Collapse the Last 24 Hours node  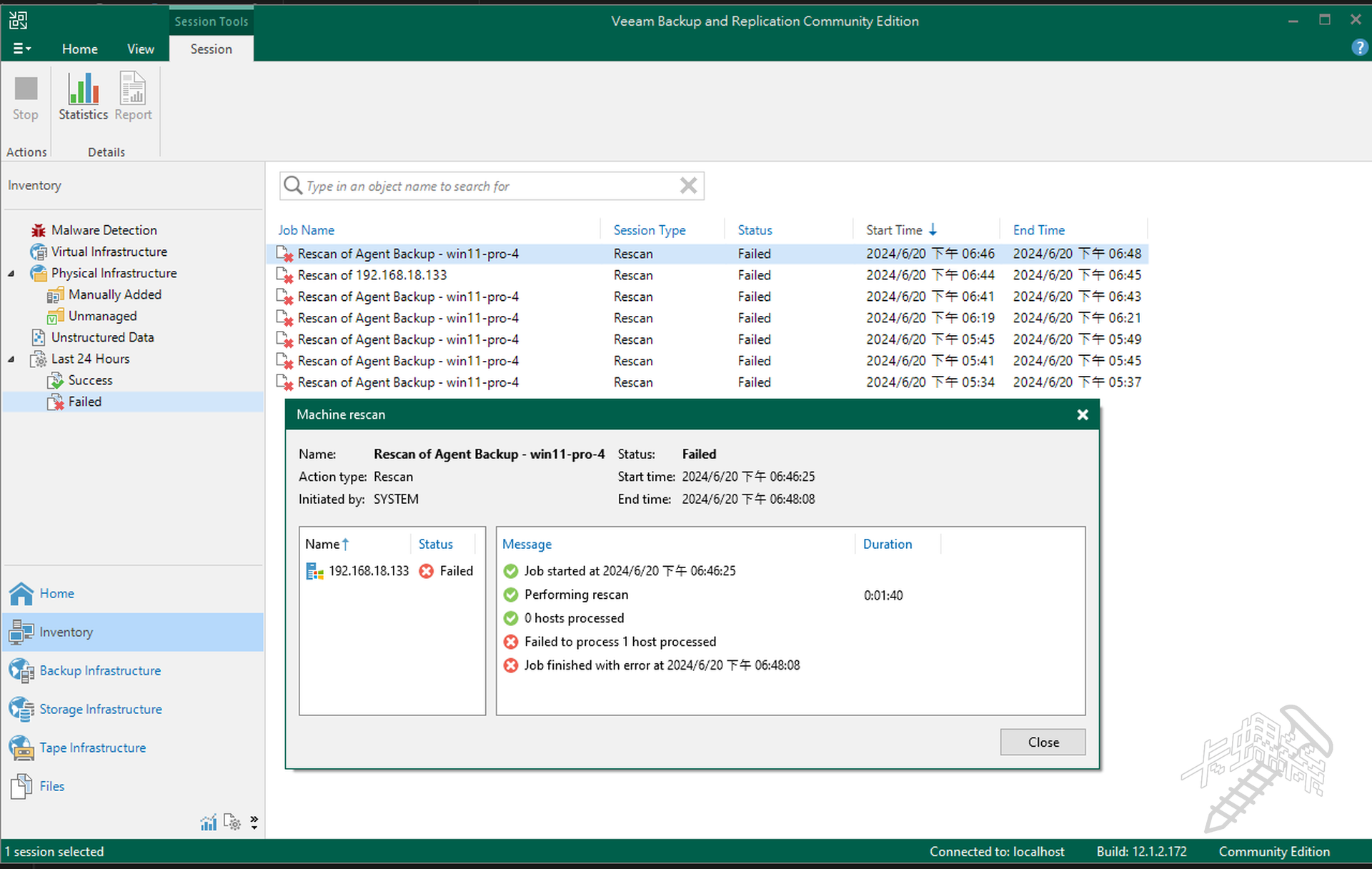tap(11, 359)
